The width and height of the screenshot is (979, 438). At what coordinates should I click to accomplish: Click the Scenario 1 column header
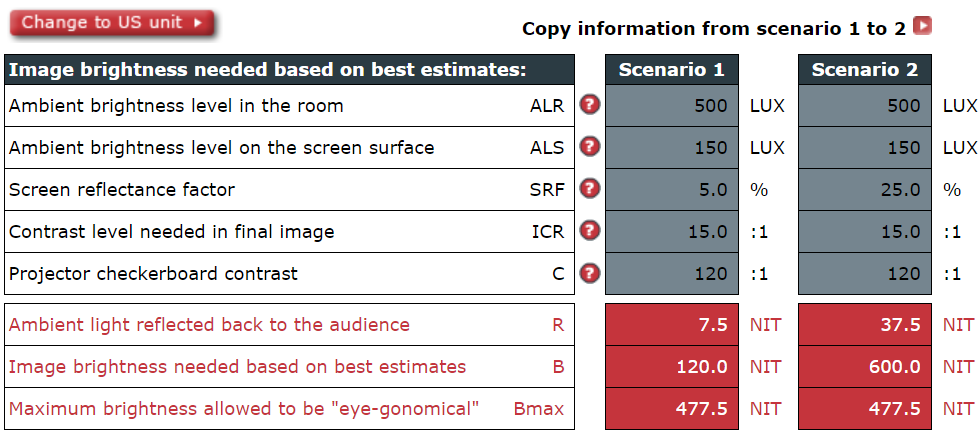(x=672, y=69)
